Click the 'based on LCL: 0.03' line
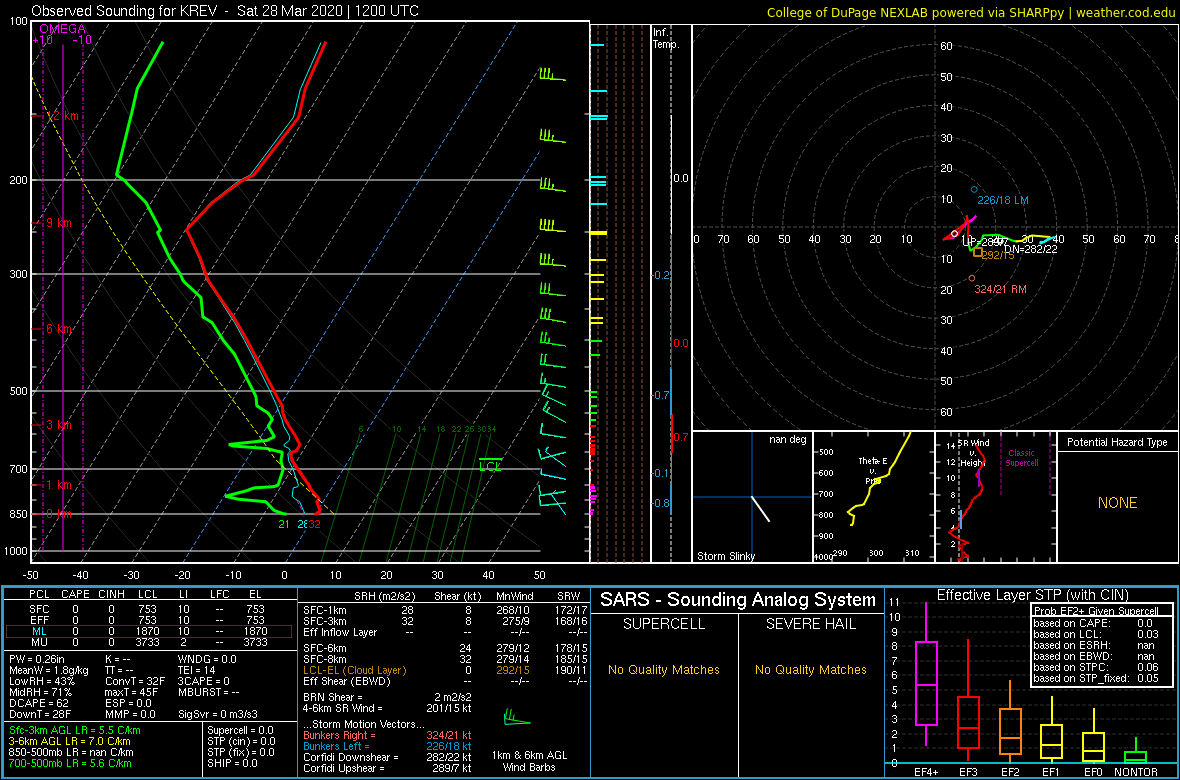Screen dimensions: 1180x780 pos(1096,634)
